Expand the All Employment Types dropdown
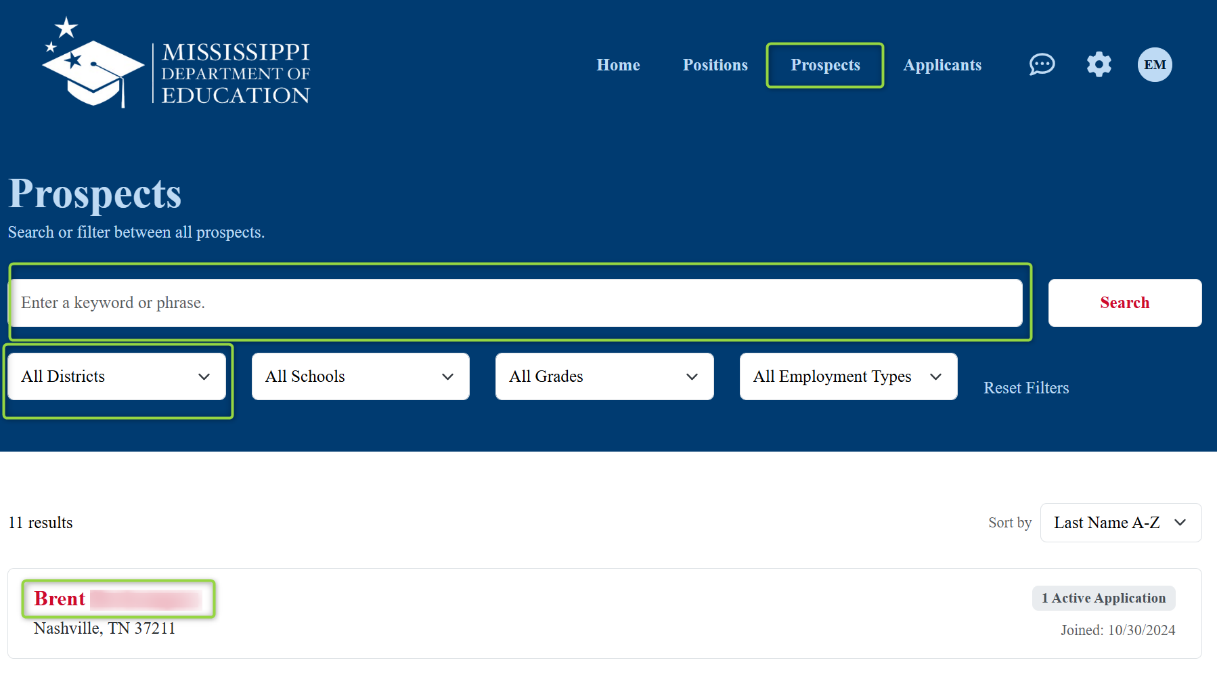Image resolution: width=1217 pixels, height=673 pixels. tap(848, 376)
